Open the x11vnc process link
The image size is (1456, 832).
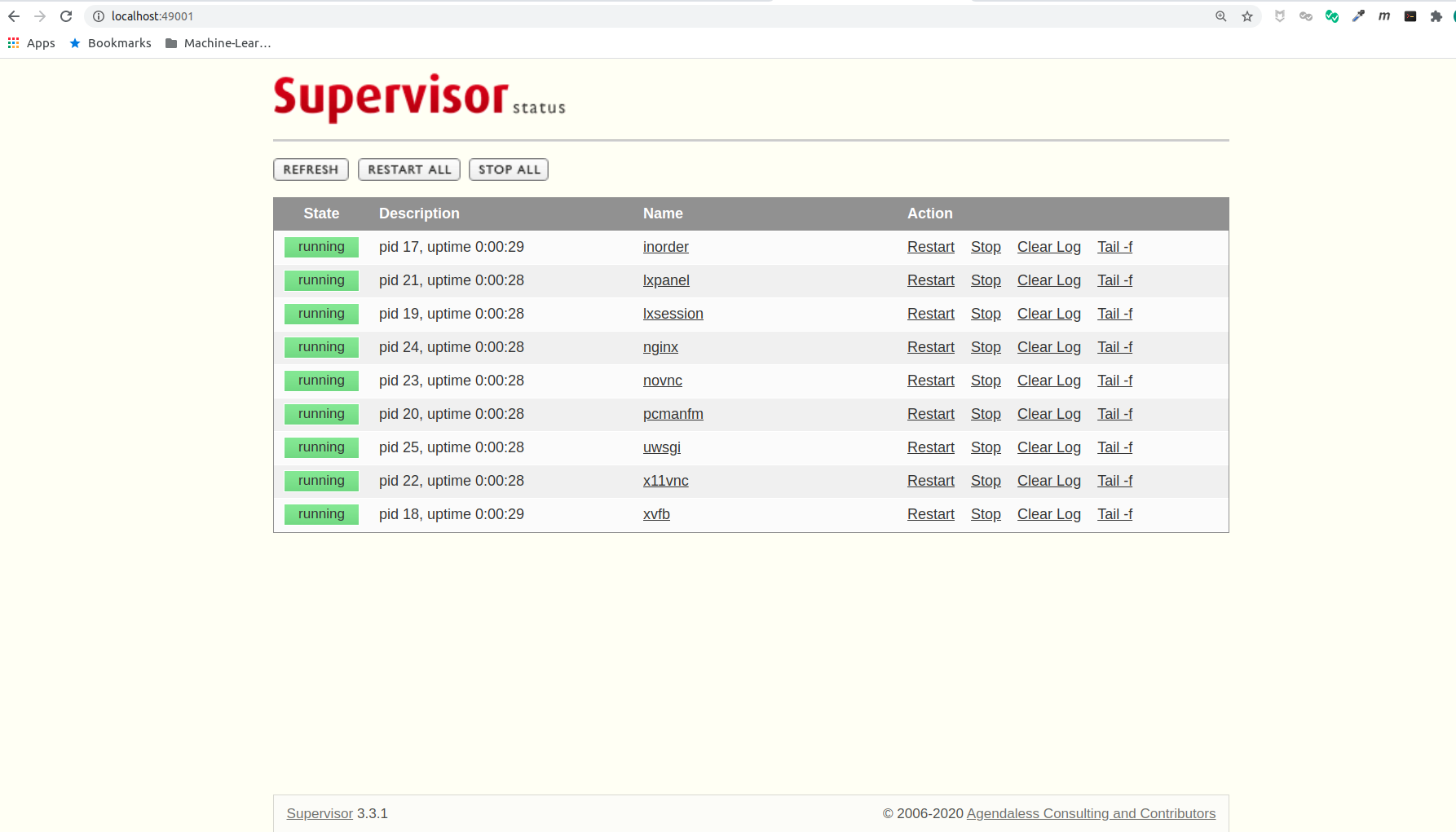click(x=666, y=481)
